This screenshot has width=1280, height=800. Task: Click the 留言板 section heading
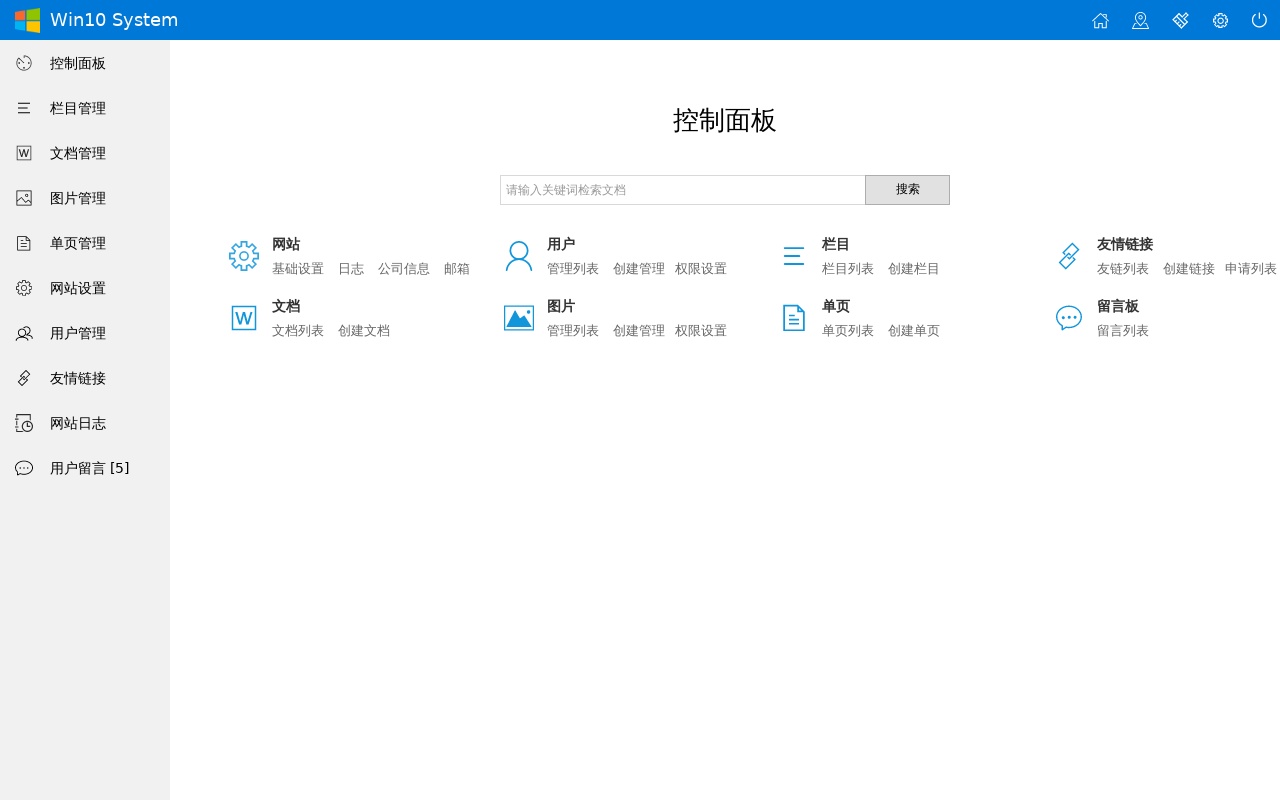1118,306
